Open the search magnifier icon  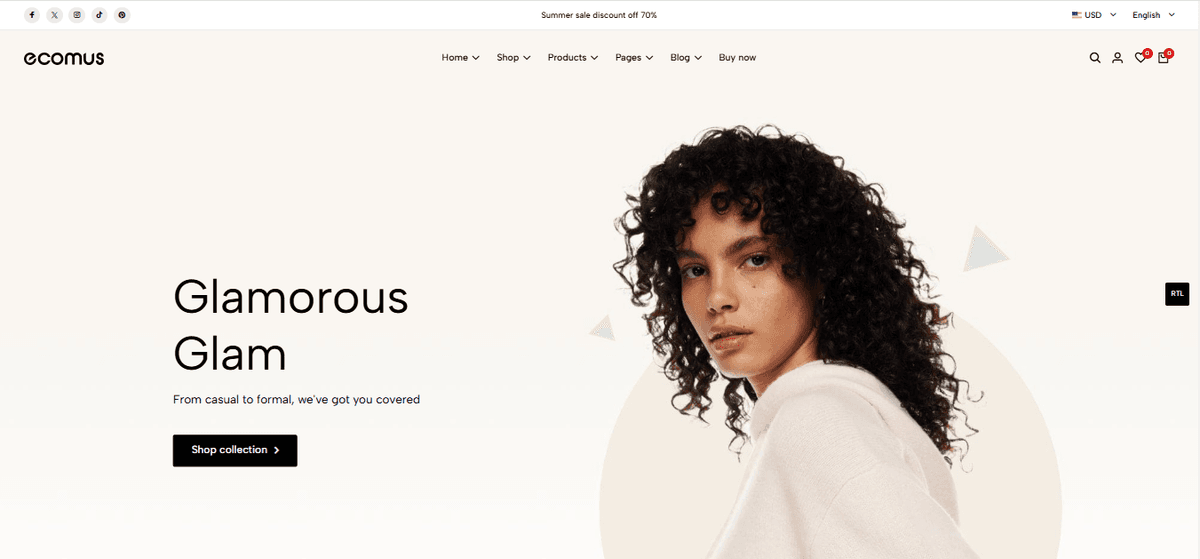pos(1095,58)
